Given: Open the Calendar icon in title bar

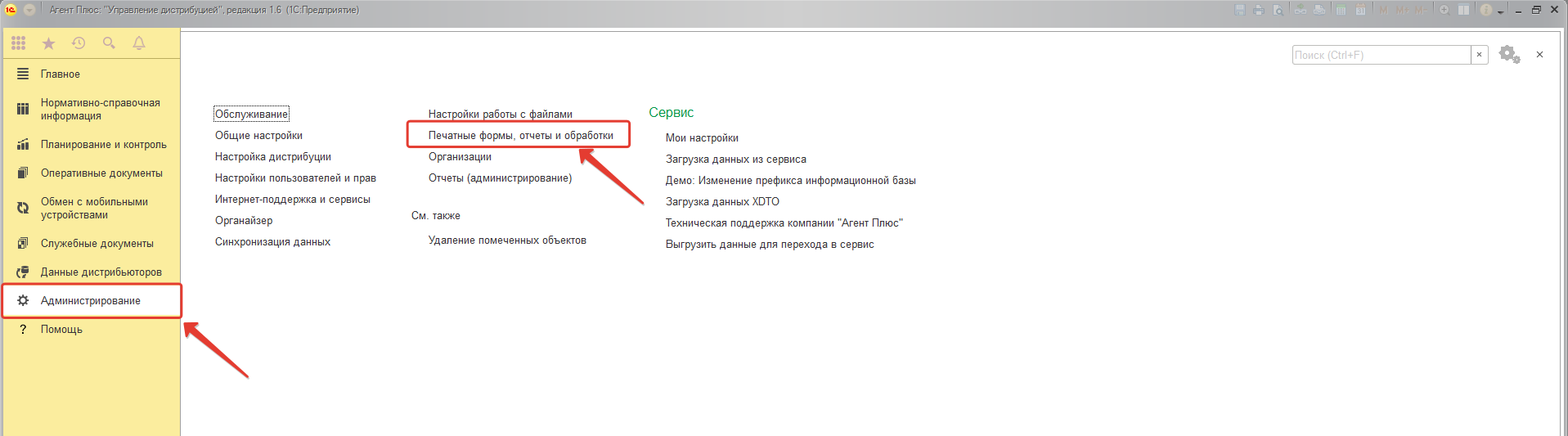Looking at the screenshot, I should pos(1360,10).
